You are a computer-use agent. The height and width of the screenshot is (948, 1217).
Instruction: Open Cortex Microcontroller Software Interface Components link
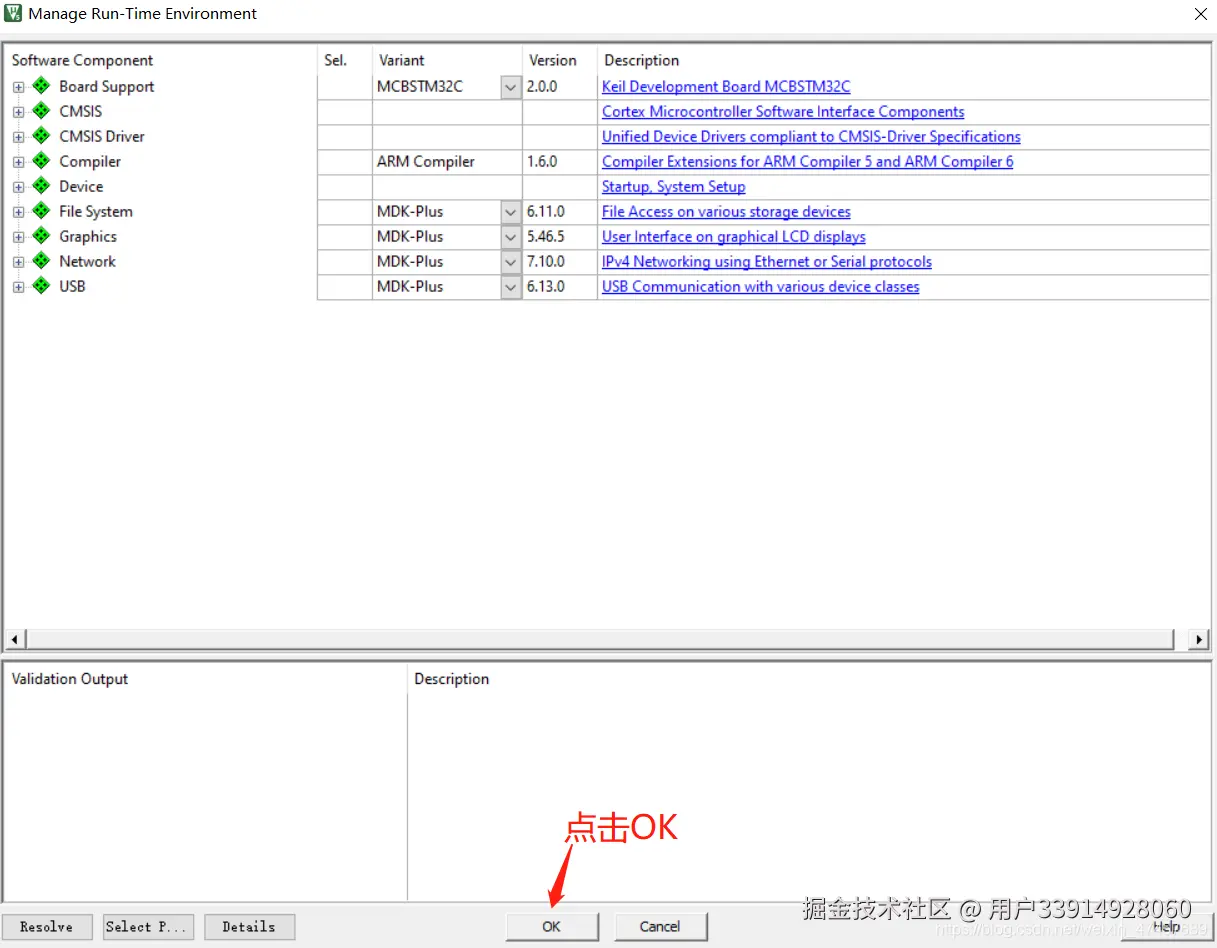(783, 112)
